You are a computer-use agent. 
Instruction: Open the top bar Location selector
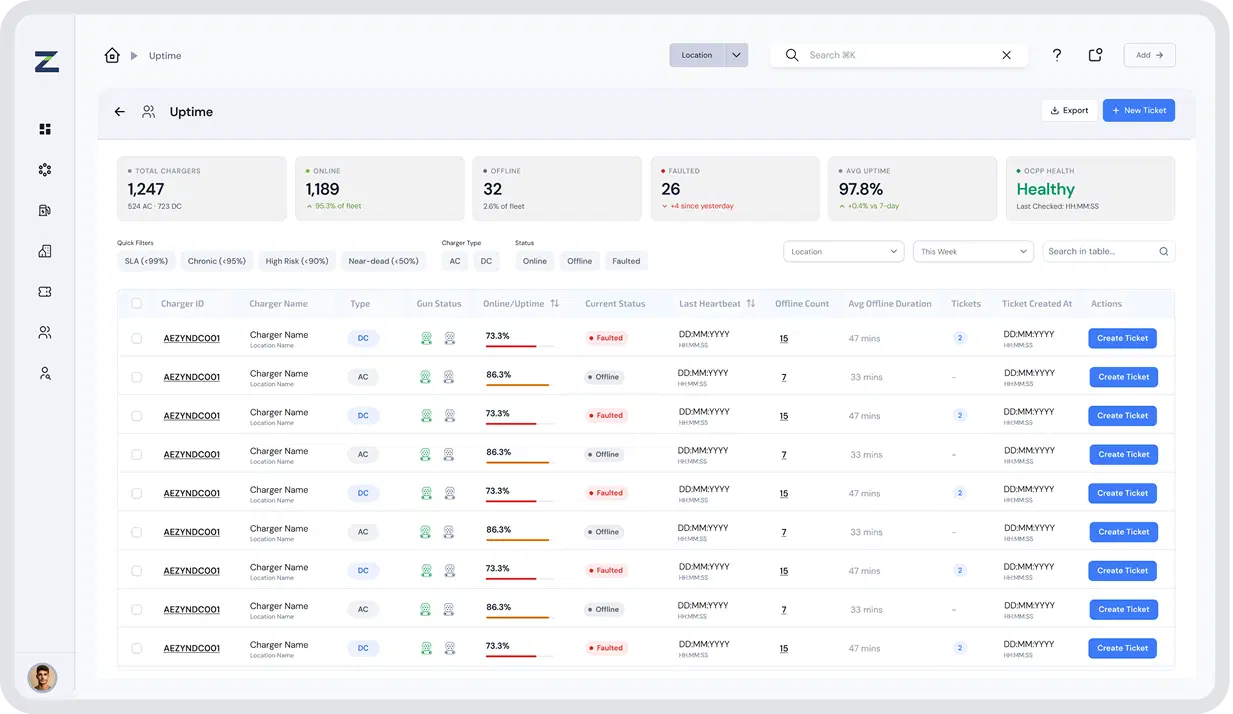697,55
